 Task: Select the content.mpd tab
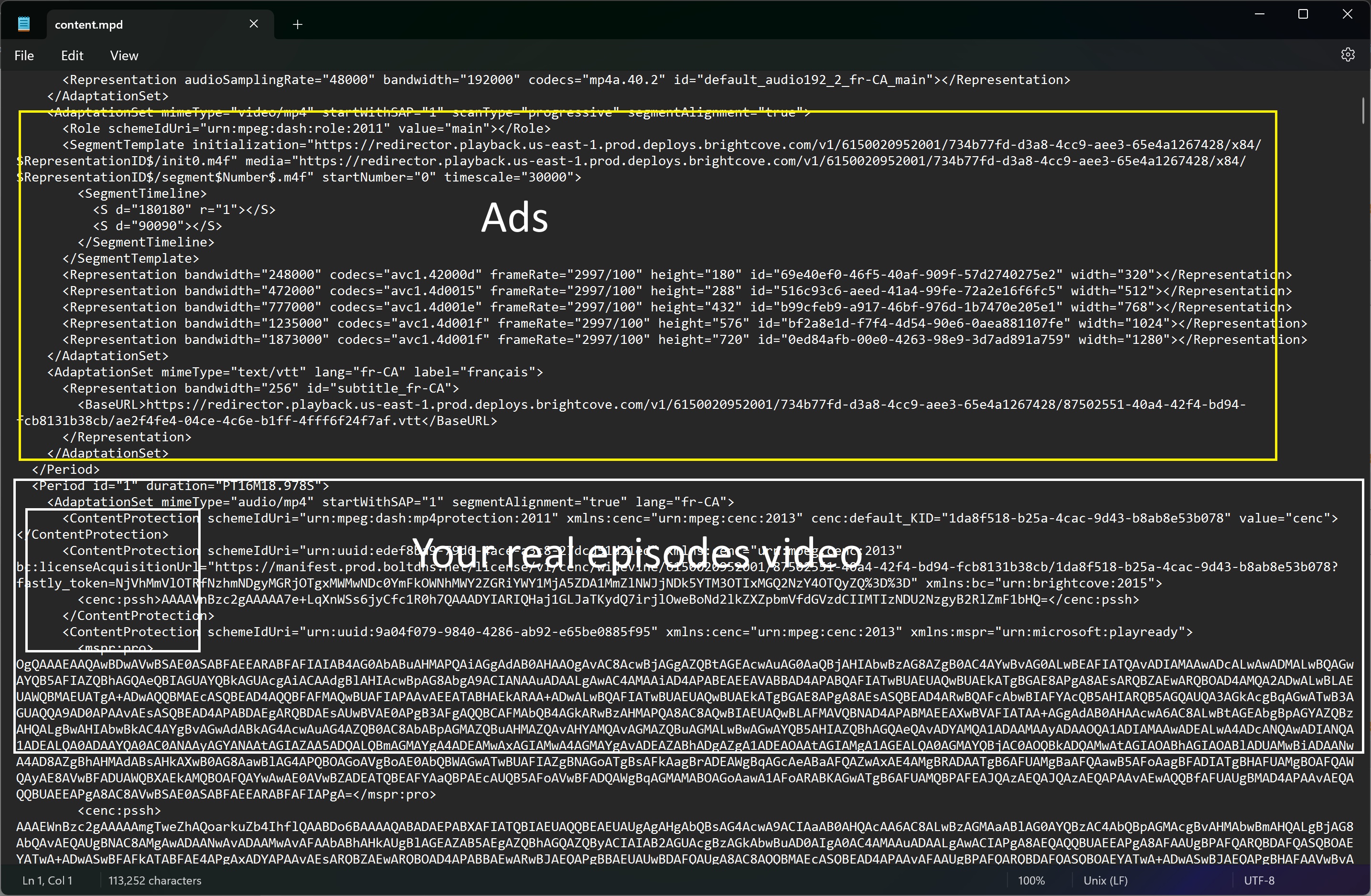coord(89,25)
